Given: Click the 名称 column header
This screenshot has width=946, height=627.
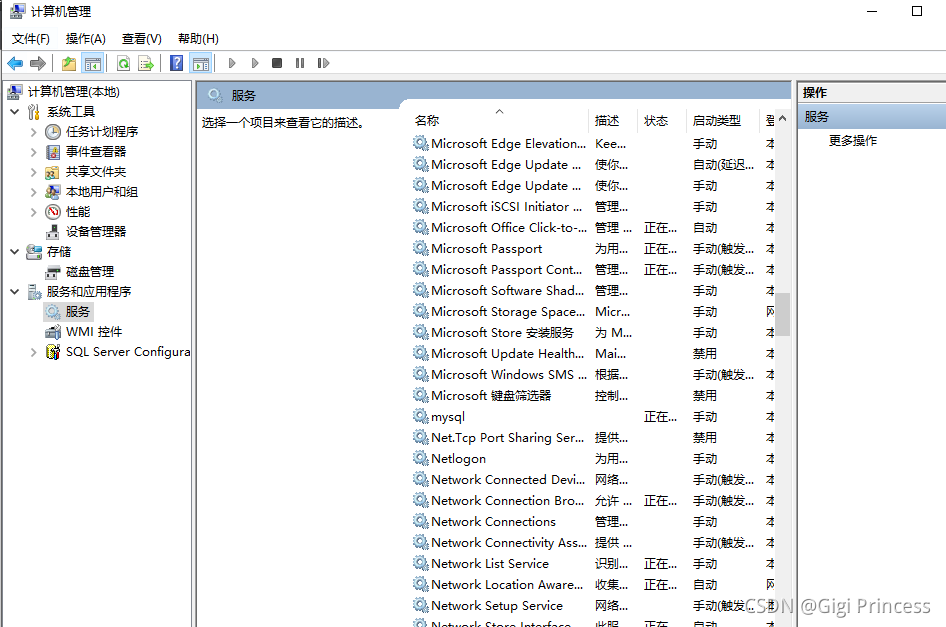Looking at the screenshot, I should coord(499,121).
